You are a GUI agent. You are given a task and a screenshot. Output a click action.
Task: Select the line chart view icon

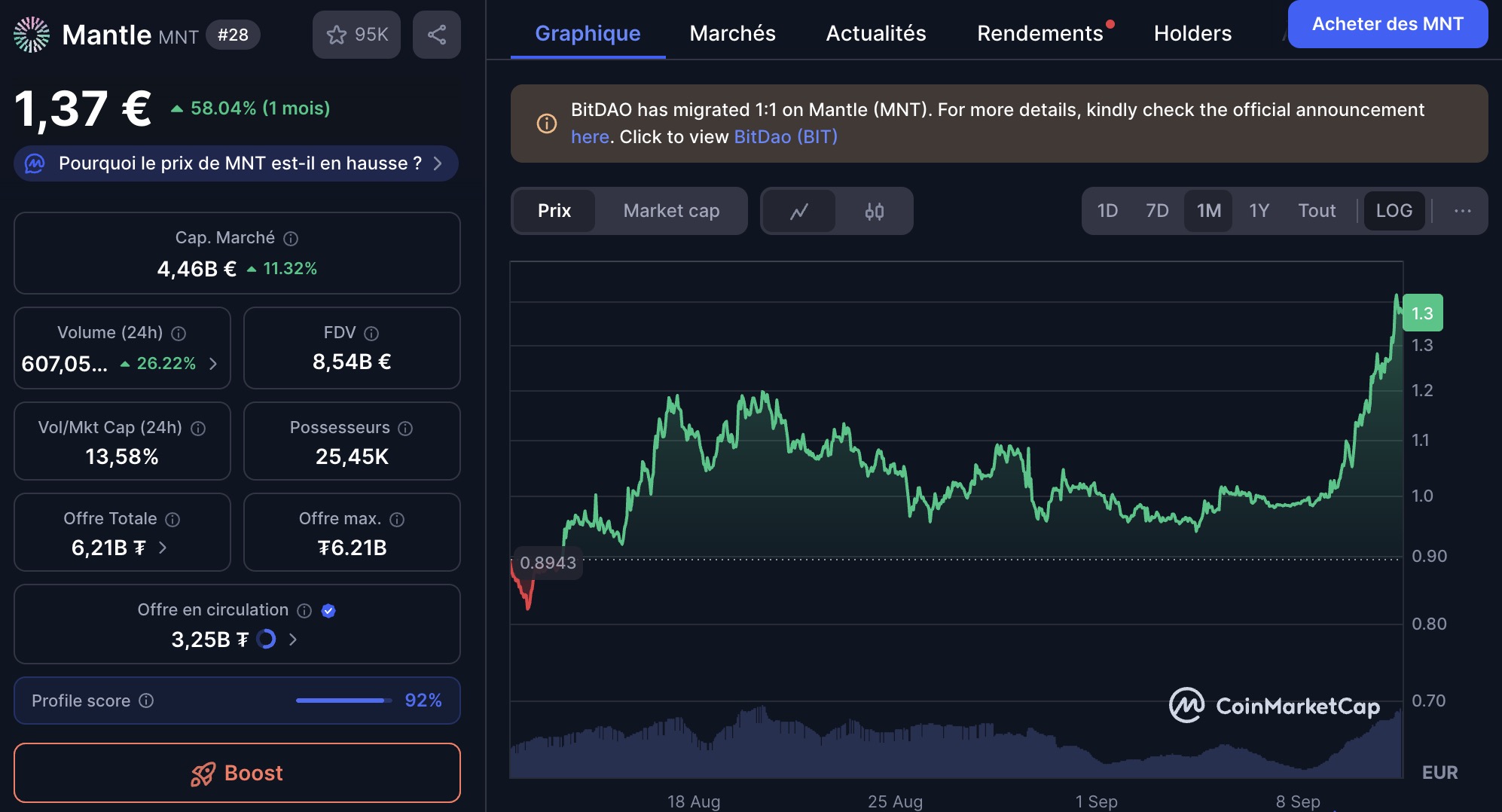[799, 211]
